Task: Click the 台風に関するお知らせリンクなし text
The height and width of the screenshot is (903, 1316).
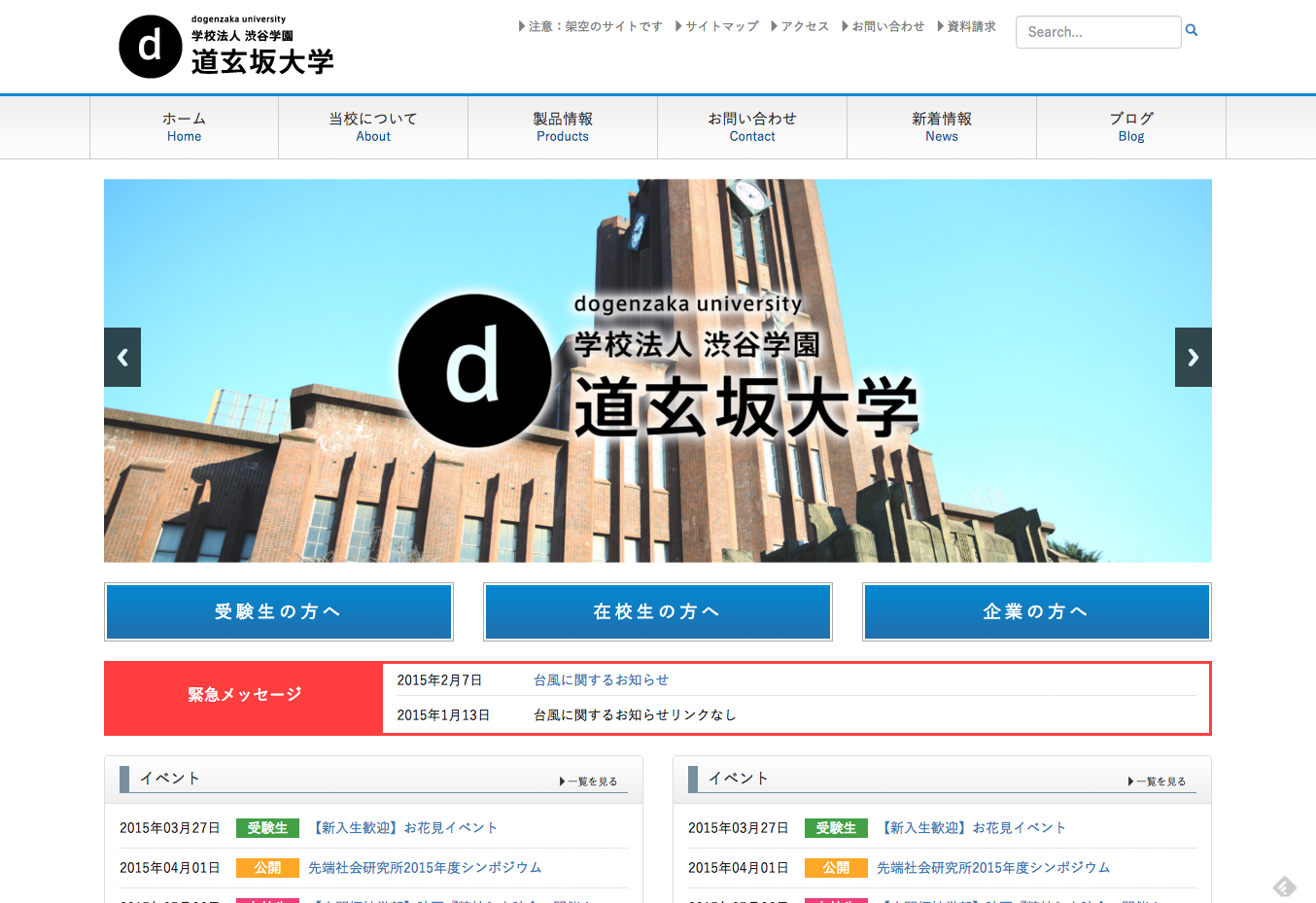Action: click(x=635, y=714)
